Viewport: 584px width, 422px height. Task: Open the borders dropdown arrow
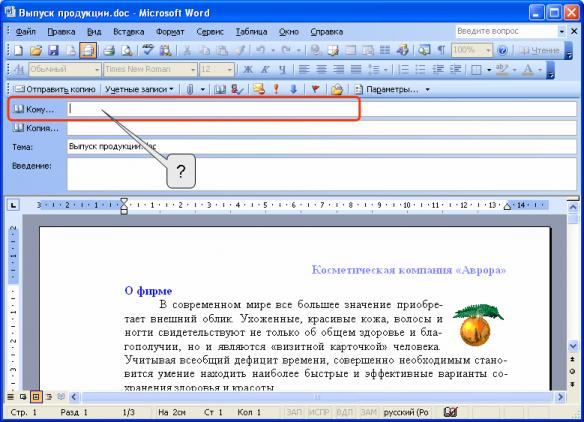489,69
